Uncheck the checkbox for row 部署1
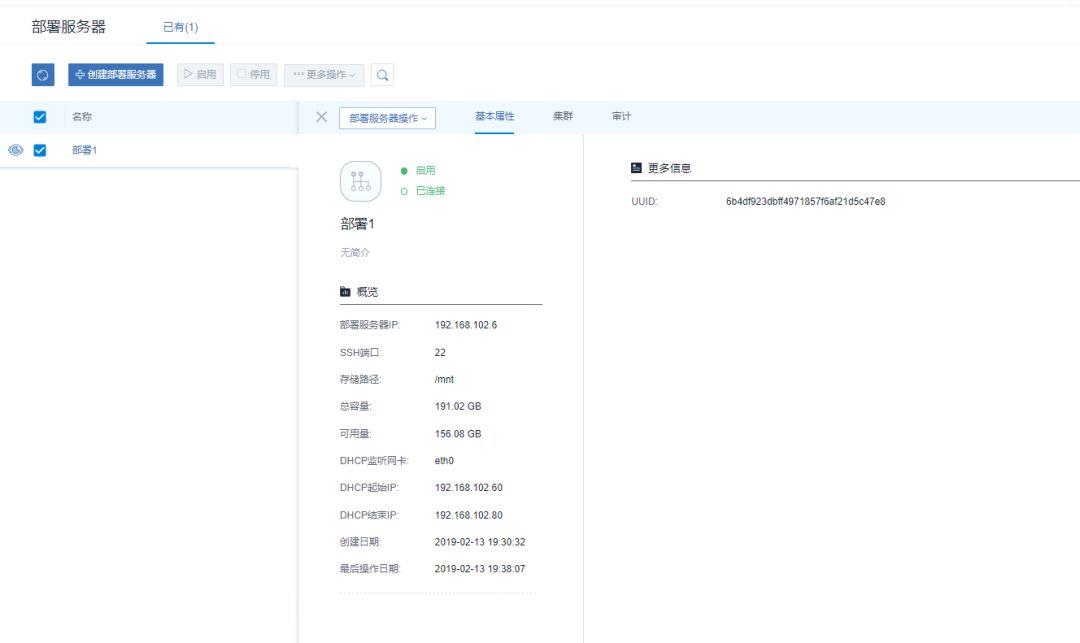Image resolution: width=1080 pixels, height=643 pixels. click(x=41, y=150)
